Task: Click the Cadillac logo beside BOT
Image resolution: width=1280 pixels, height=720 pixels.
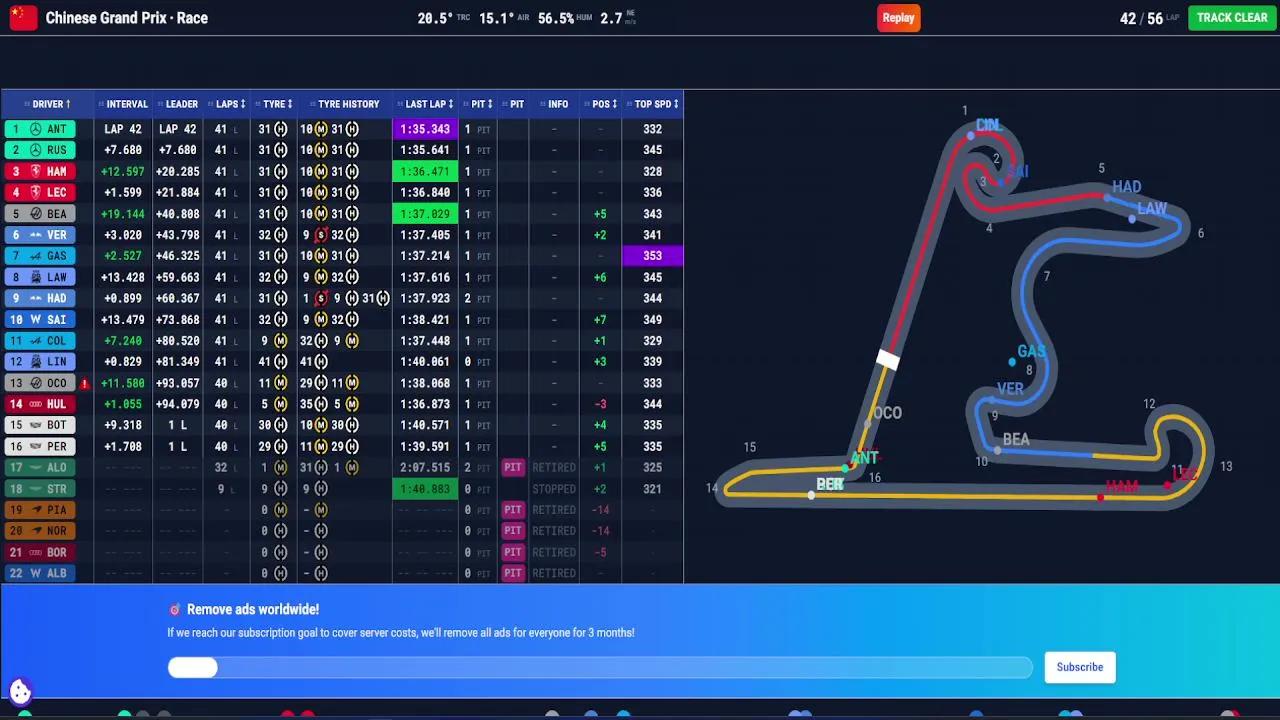Action: (35, 425)
